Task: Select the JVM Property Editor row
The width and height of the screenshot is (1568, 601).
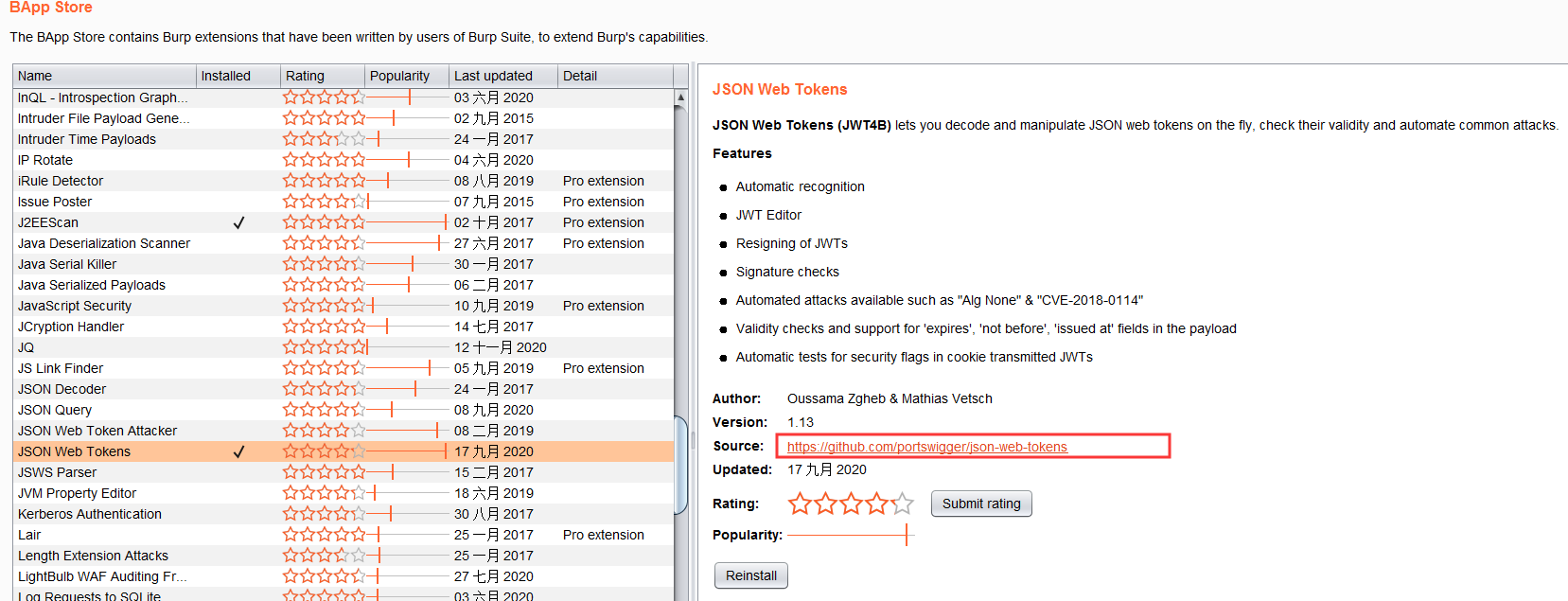Action: 344,493
